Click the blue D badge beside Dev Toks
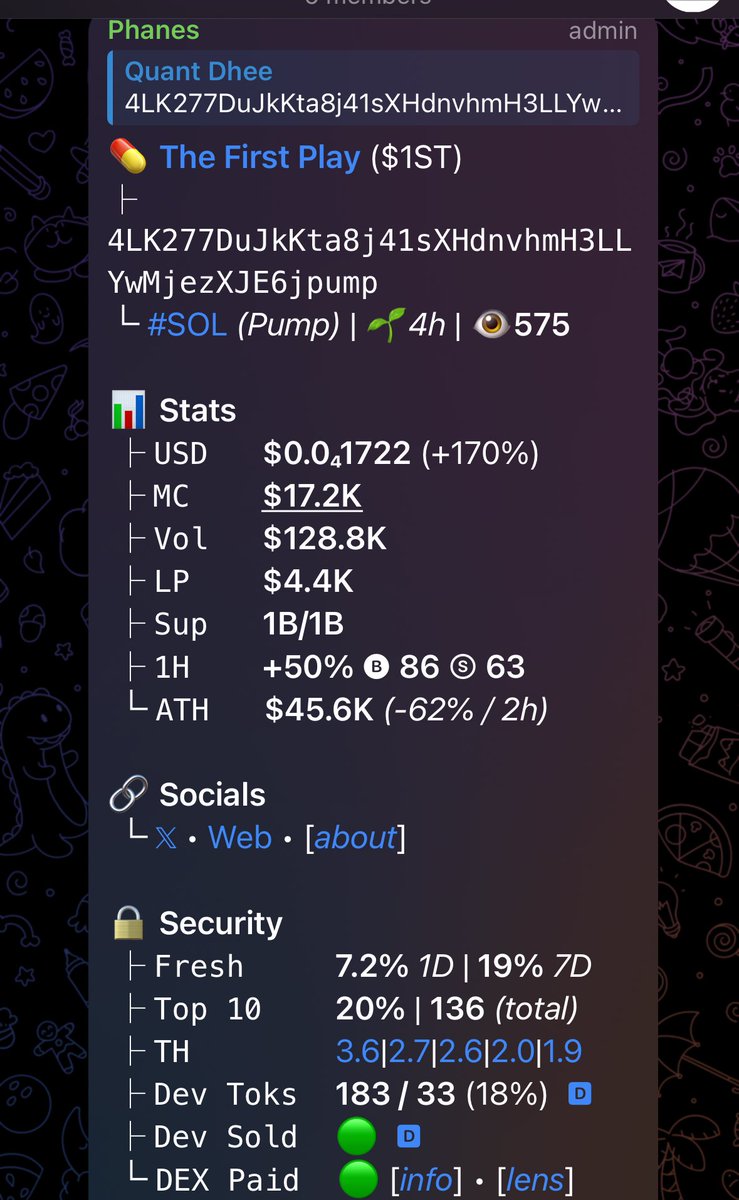This screenshot has width=739, height=1200. (578, 1094)
